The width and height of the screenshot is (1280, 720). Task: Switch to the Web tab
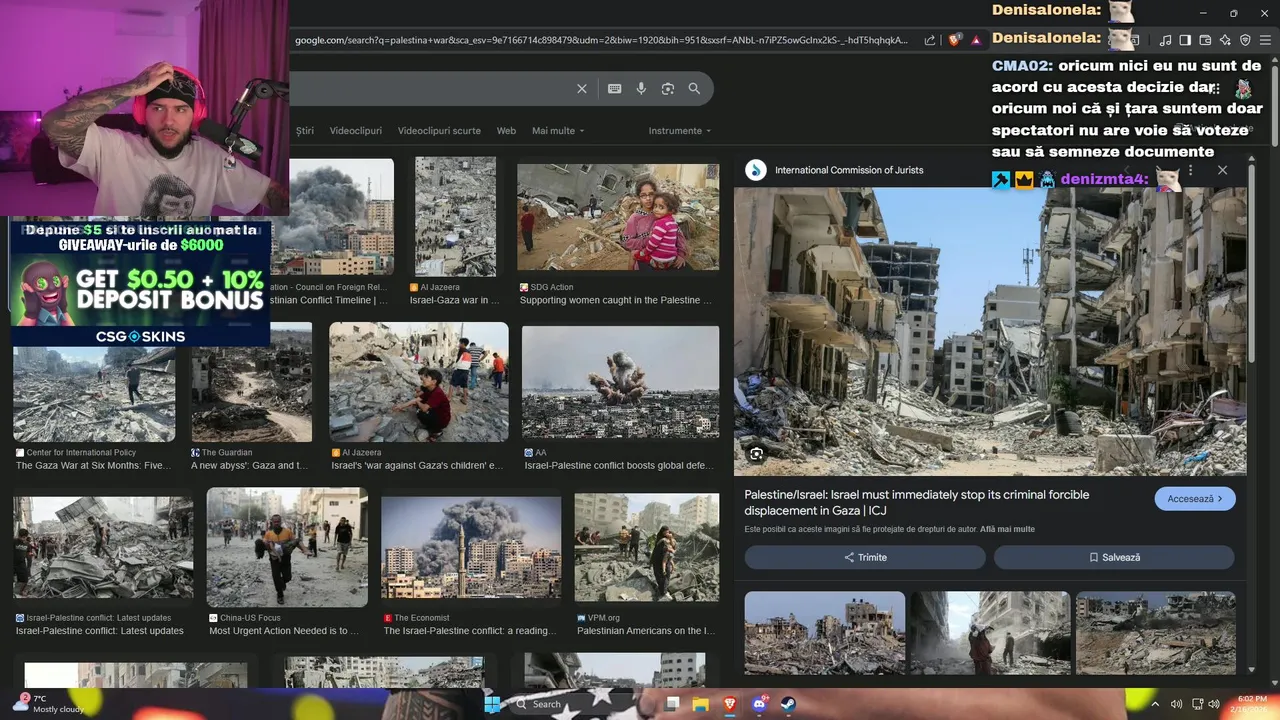pos(507,131)
